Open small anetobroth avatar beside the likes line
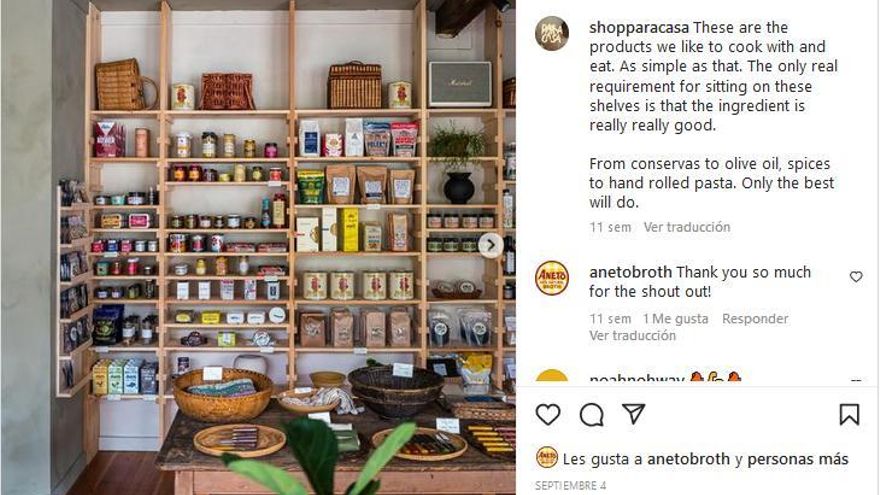The image size is (880, 495). point(547,458)
